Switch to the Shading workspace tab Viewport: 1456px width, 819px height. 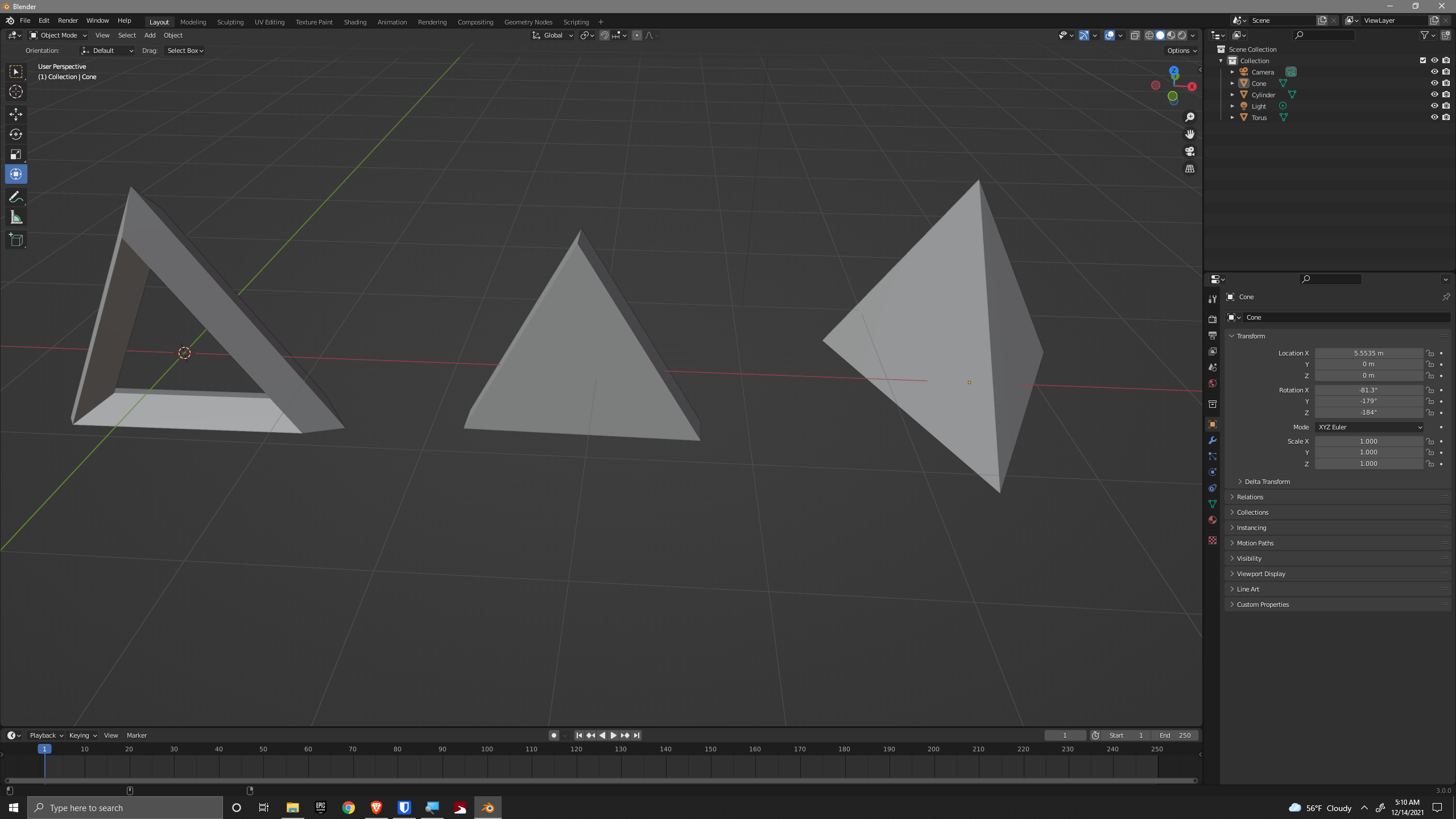(355, 22)
